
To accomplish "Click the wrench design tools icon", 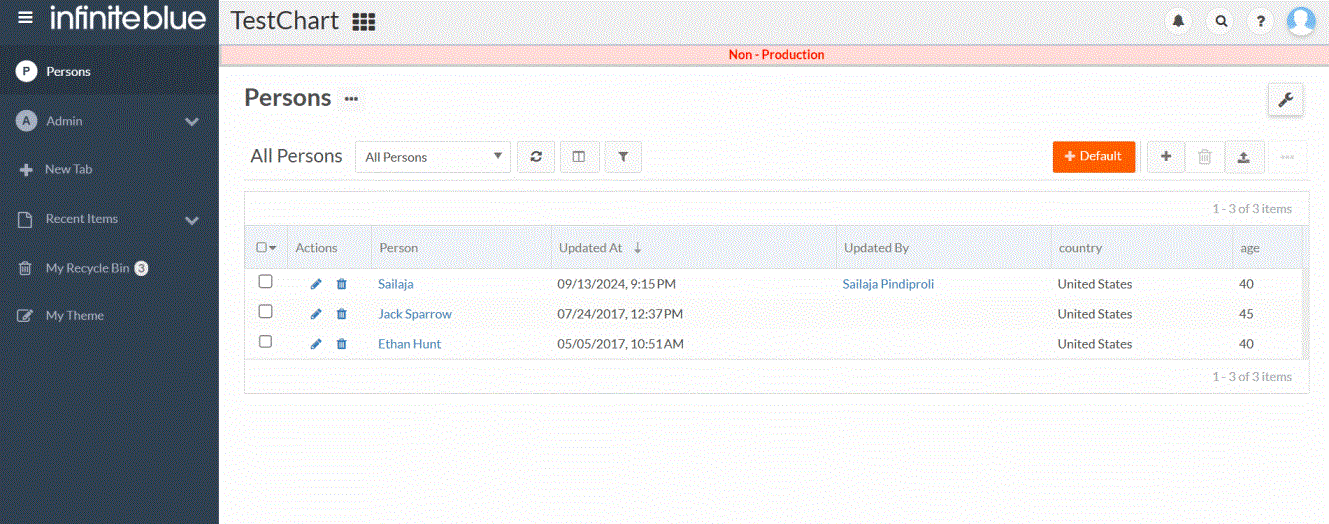I will click(x=1285, y=99).
